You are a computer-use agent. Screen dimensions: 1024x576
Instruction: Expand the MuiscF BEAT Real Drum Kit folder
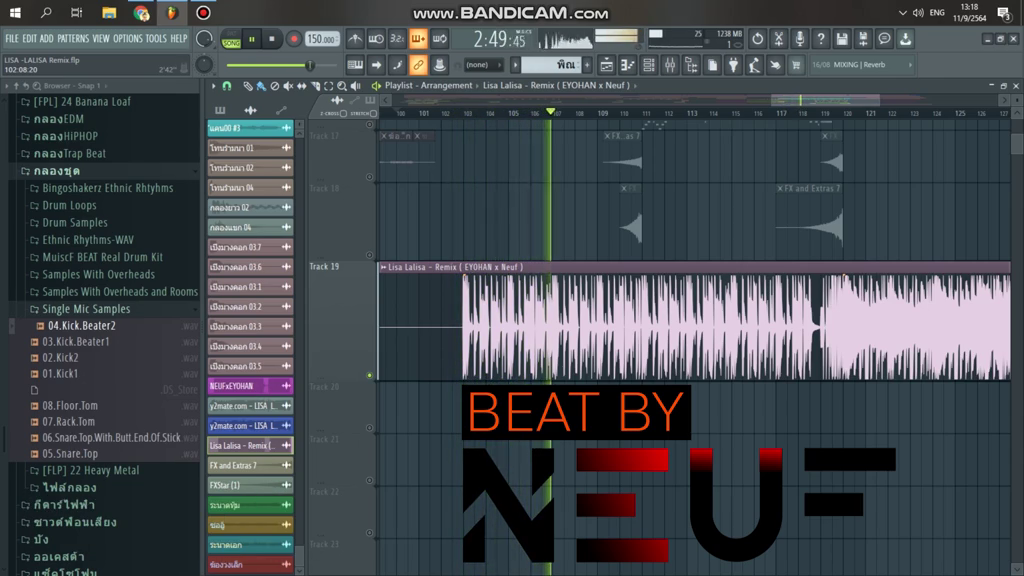coord(97,257)
